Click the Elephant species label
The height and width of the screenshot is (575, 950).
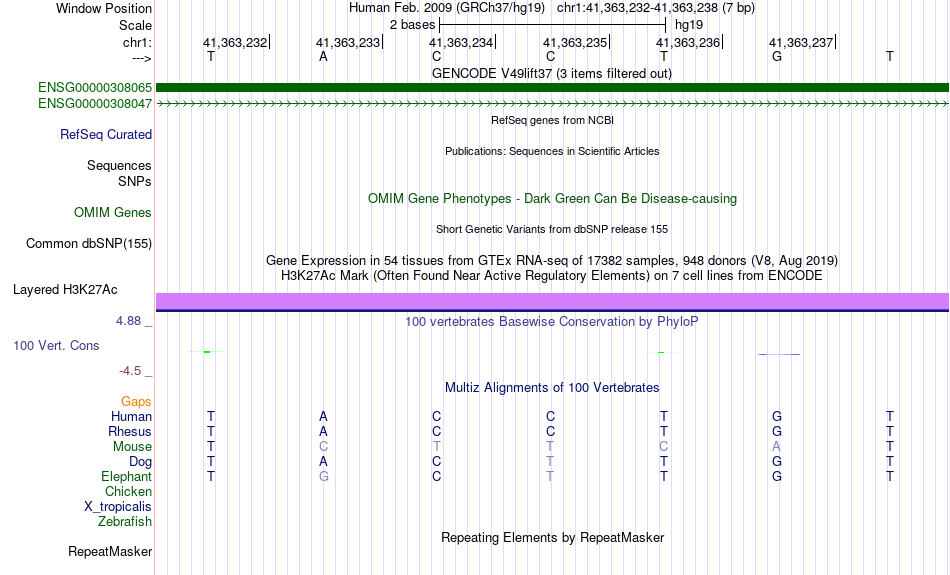tap(126, 477)
